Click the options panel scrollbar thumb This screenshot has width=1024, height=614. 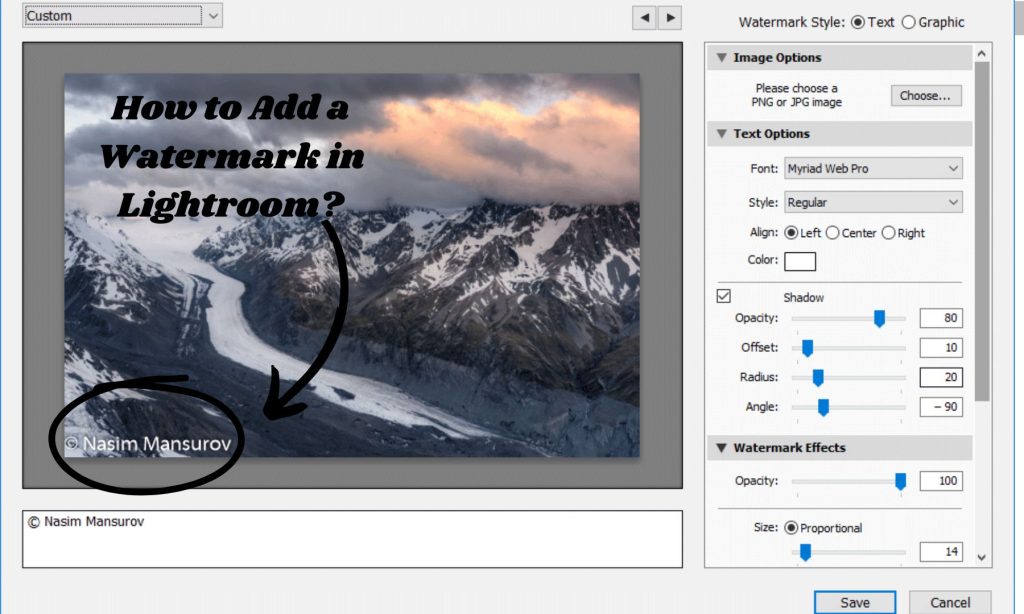coord(982,231)
